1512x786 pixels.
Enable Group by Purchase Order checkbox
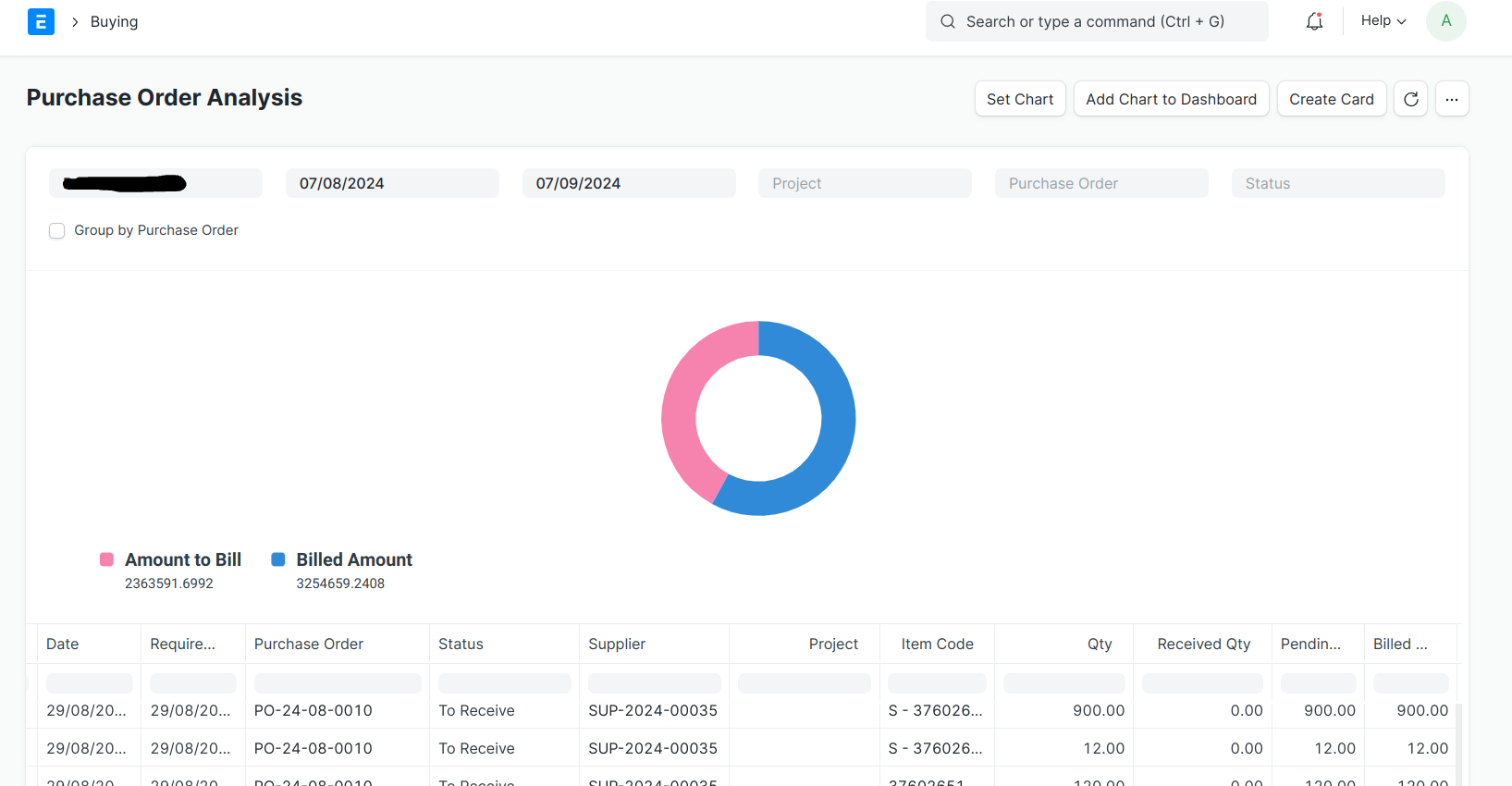click(56, 230)
